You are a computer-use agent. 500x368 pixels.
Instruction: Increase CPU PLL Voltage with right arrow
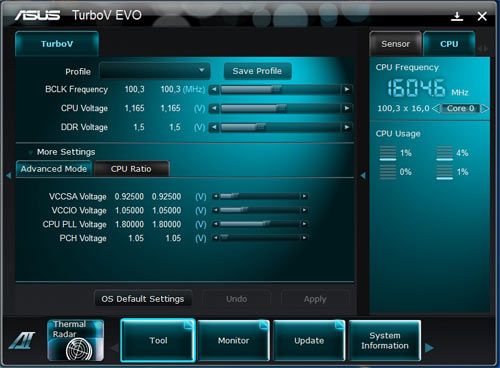tap(304, 224)
